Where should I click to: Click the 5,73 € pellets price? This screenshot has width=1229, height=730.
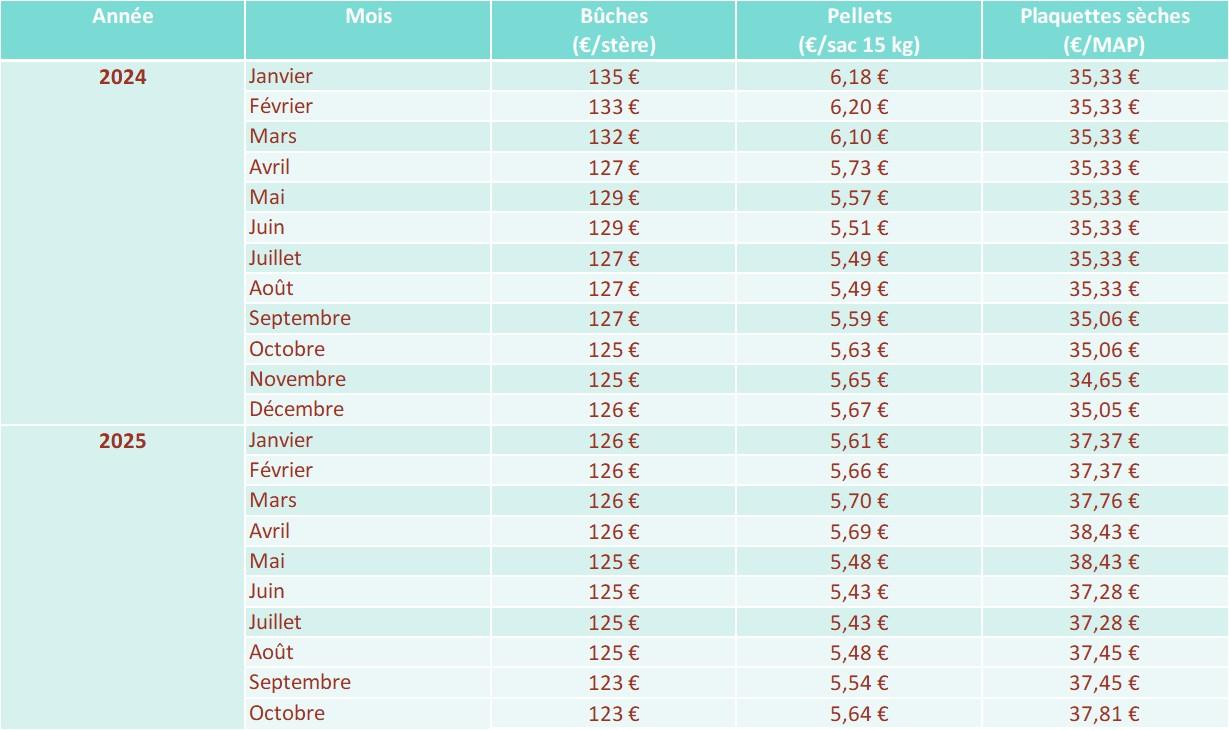pos(859,167)
